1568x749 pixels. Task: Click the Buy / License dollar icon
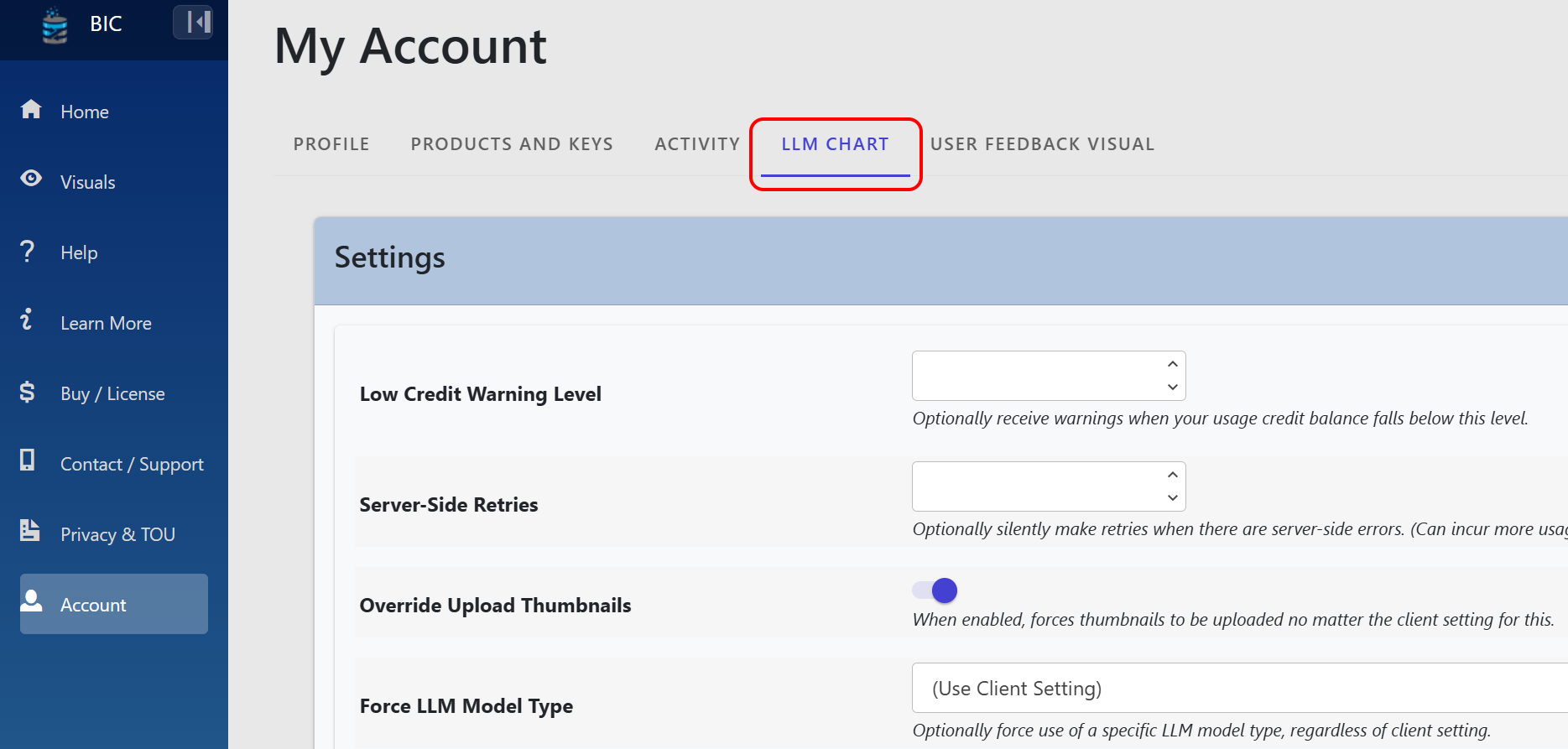pos(28,391)
